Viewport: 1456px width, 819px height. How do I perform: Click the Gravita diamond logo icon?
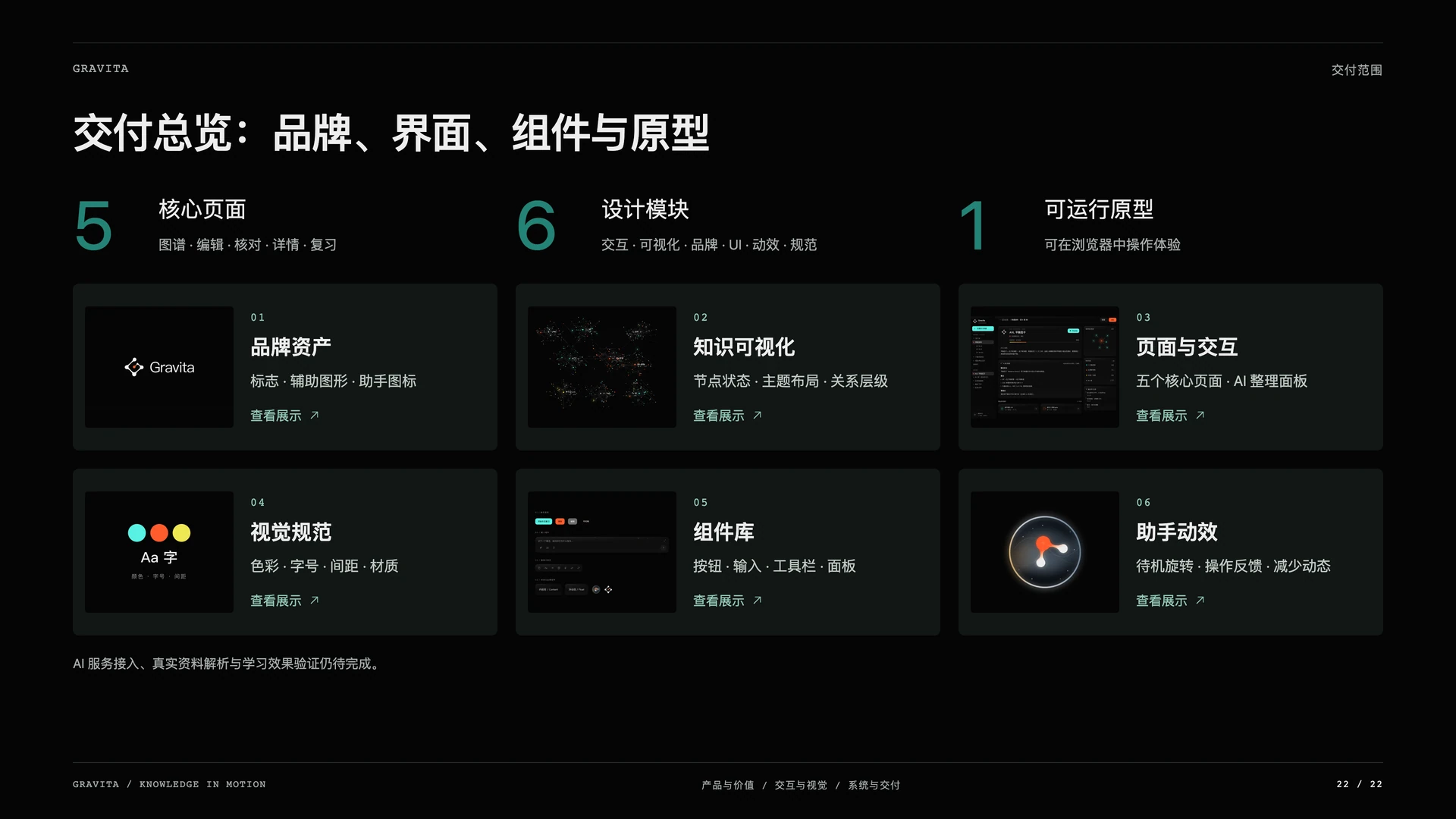(x=134, y=367)
